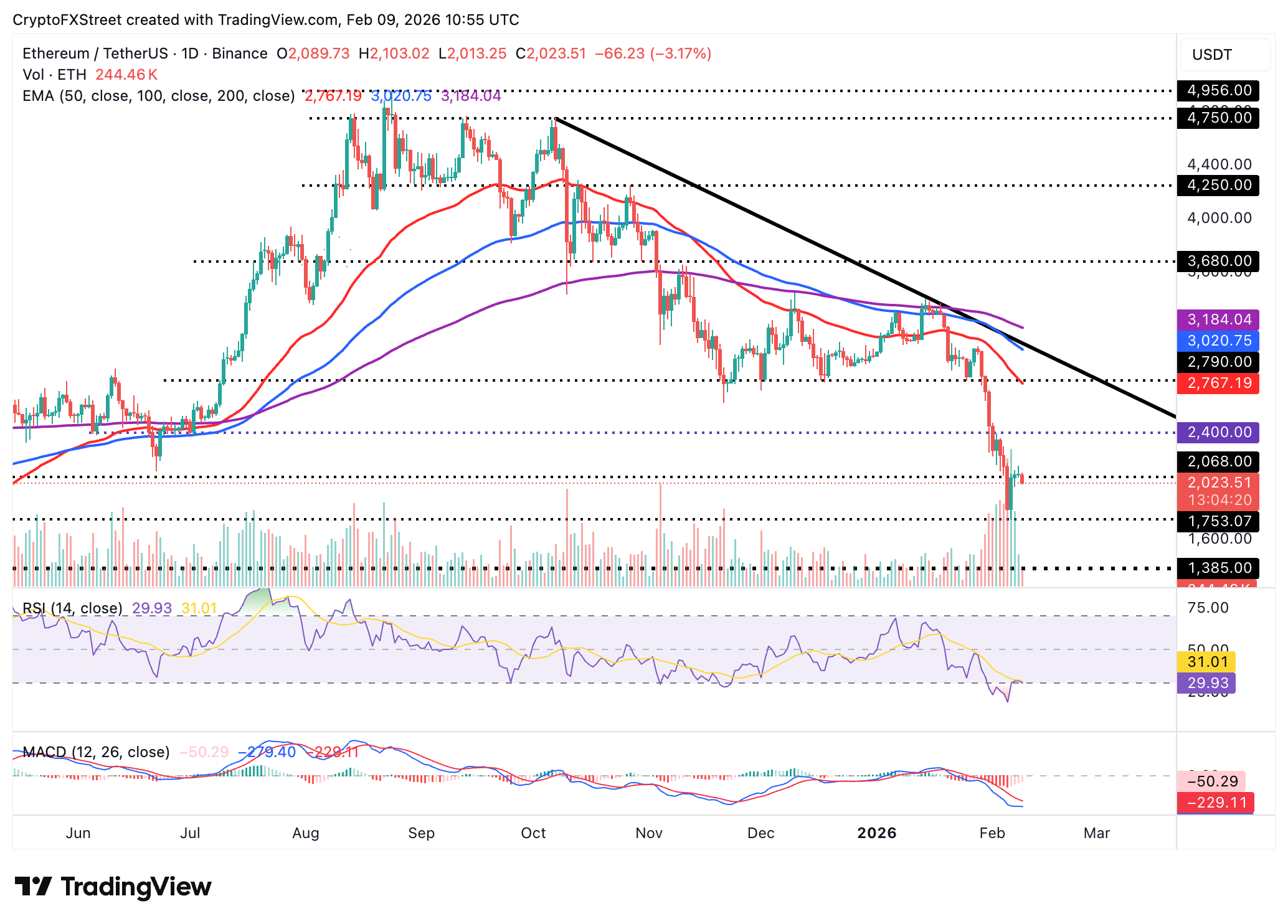Viewport: 1288px width, 924px height.
Task: Click the purple 3,184.04 EMA 200 label
Action: click(1218, 319)
